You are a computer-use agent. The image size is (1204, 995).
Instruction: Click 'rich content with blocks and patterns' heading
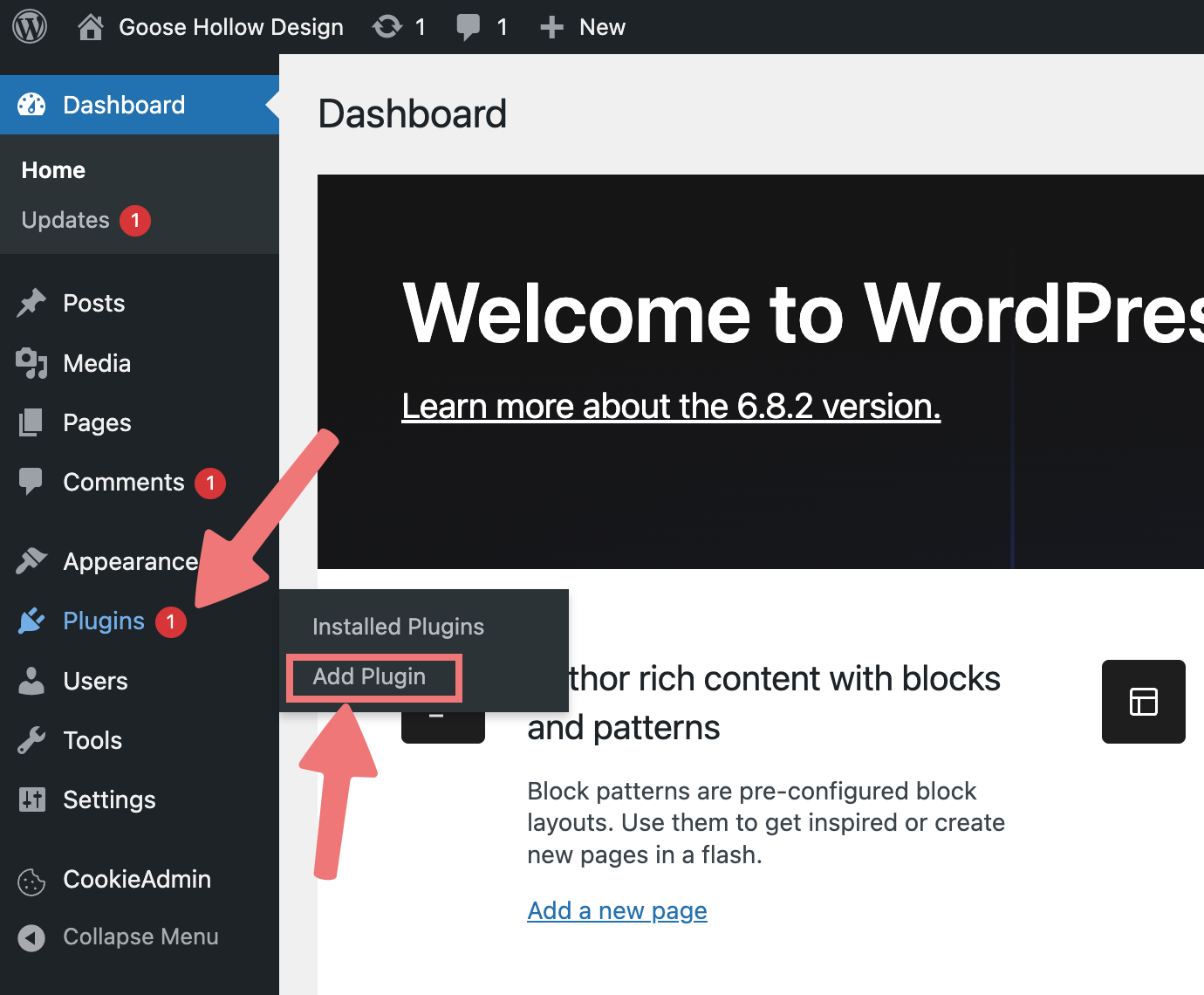(764, 703)
